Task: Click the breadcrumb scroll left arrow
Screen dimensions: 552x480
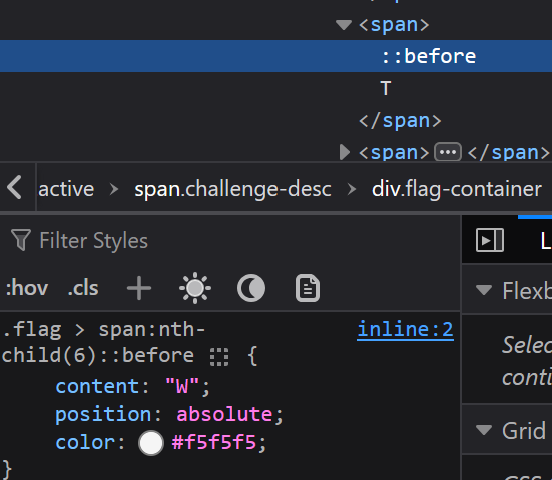Action: point(14,187)
